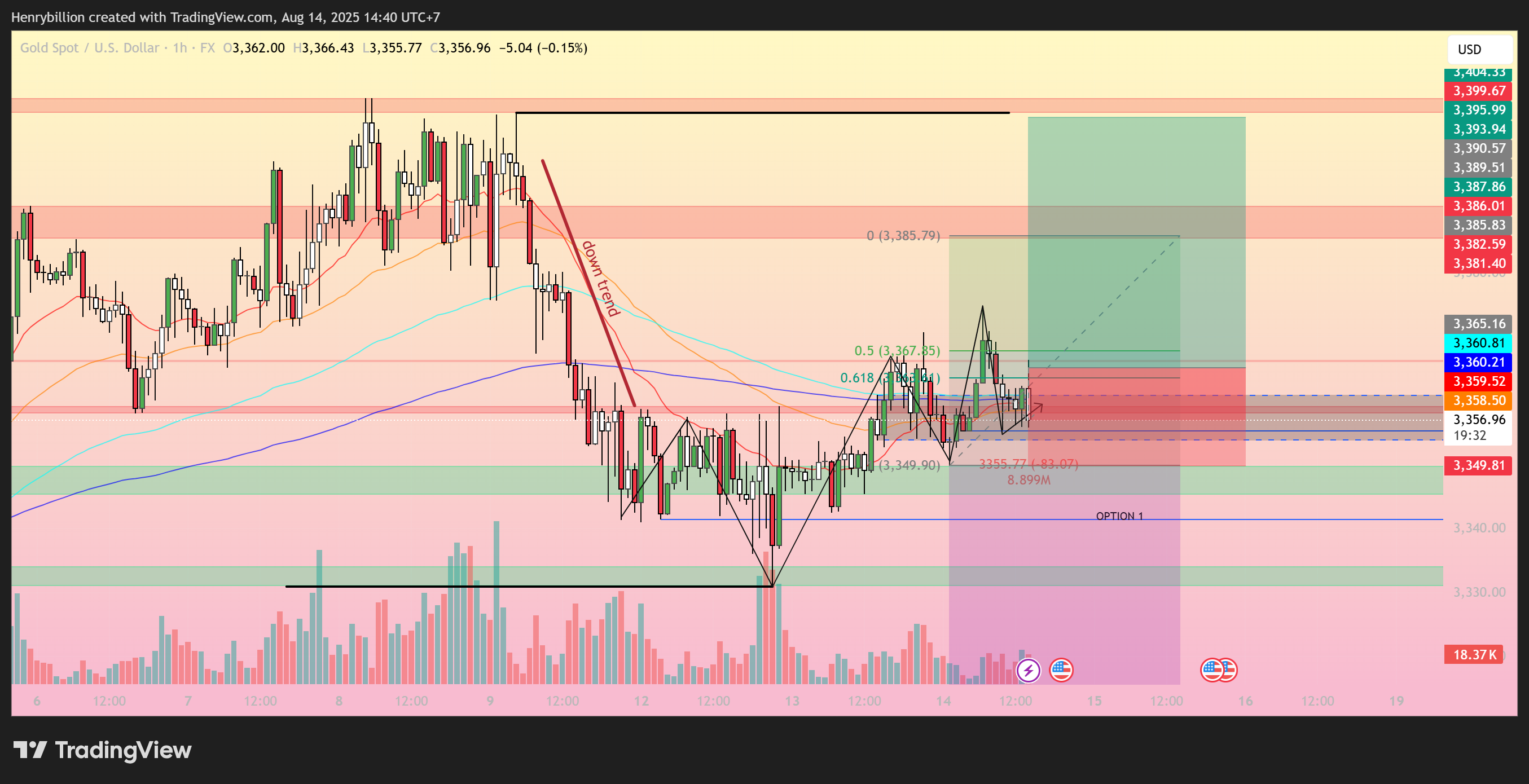This screenshot has width=1529, height=784.
Task: Click the 18.37K volume label
Action: [1474, 655]
